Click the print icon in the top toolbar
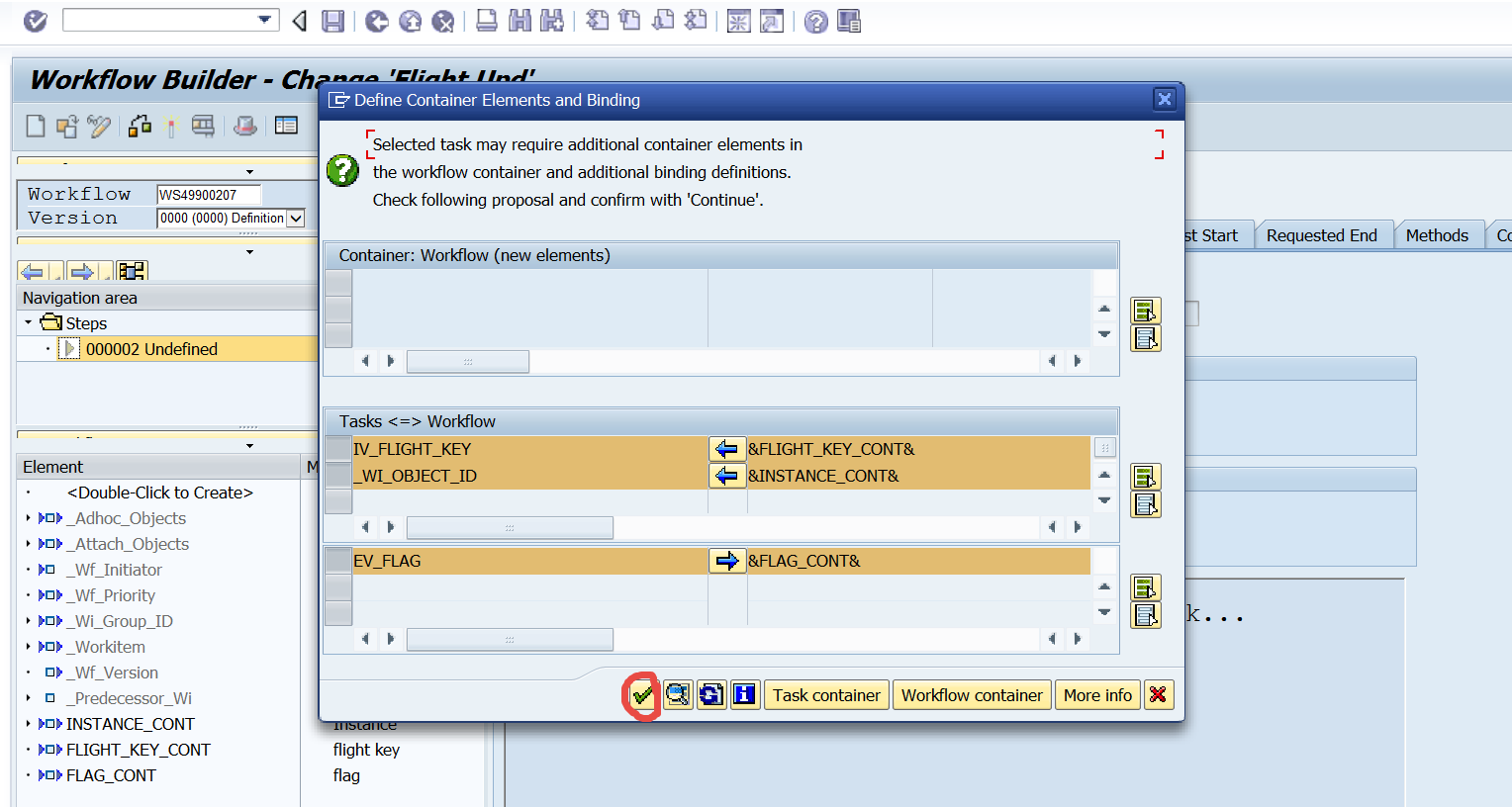This screenshot has width=1512, height=807. (487, 20)
